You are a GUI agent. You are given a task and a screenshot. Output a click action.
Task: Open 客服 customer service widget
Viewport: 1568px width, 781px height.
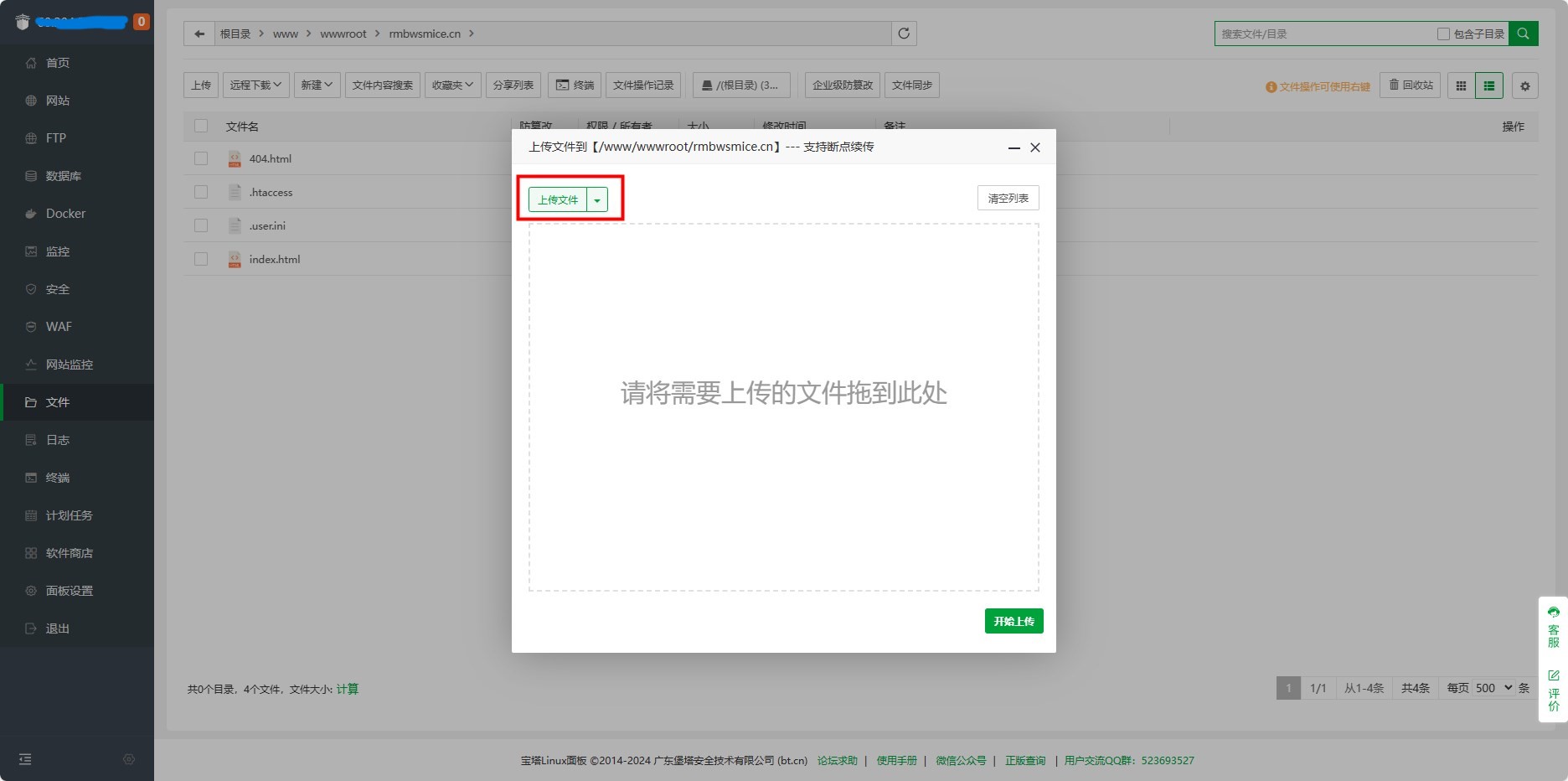click(1554, 627)
